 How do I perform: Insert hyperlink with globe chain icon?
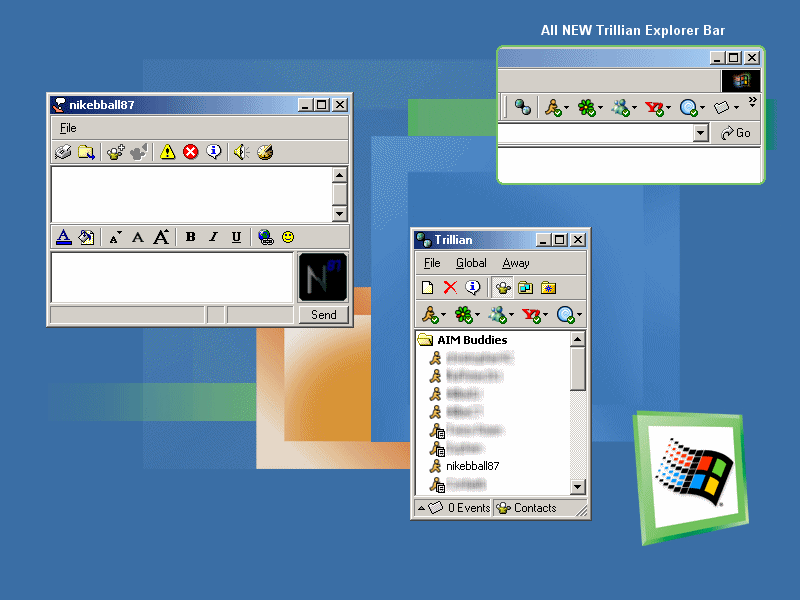(265, 237)
